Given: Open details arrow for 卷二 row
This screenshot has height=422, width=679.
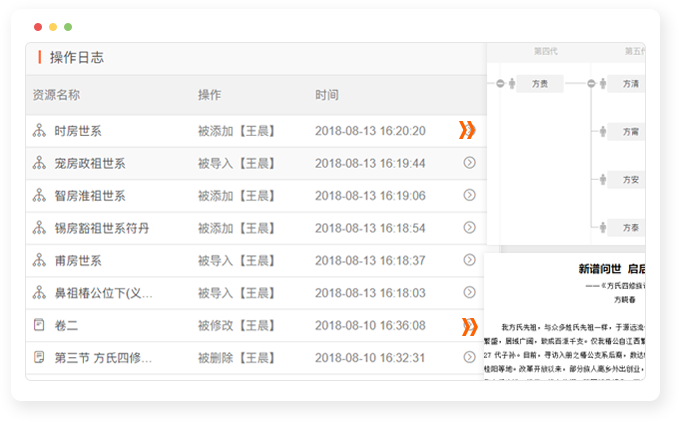Looking at the screenshot, I should tap(467, 326).
